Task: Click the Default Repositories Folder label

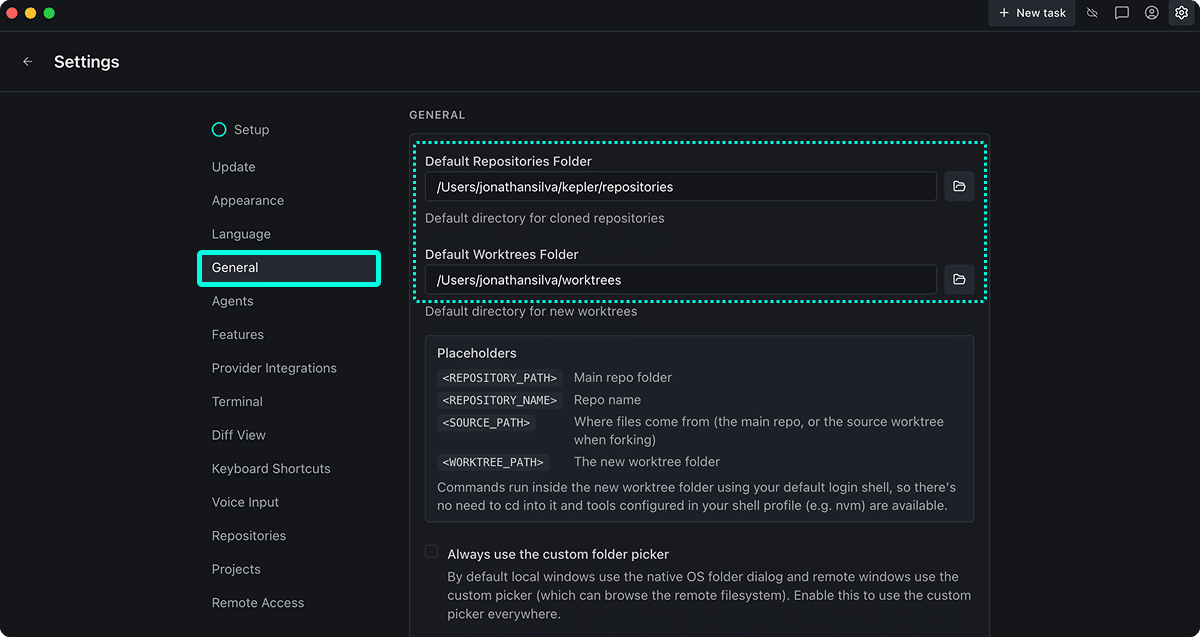Action: pyautogui.click(x=508, y=161)
